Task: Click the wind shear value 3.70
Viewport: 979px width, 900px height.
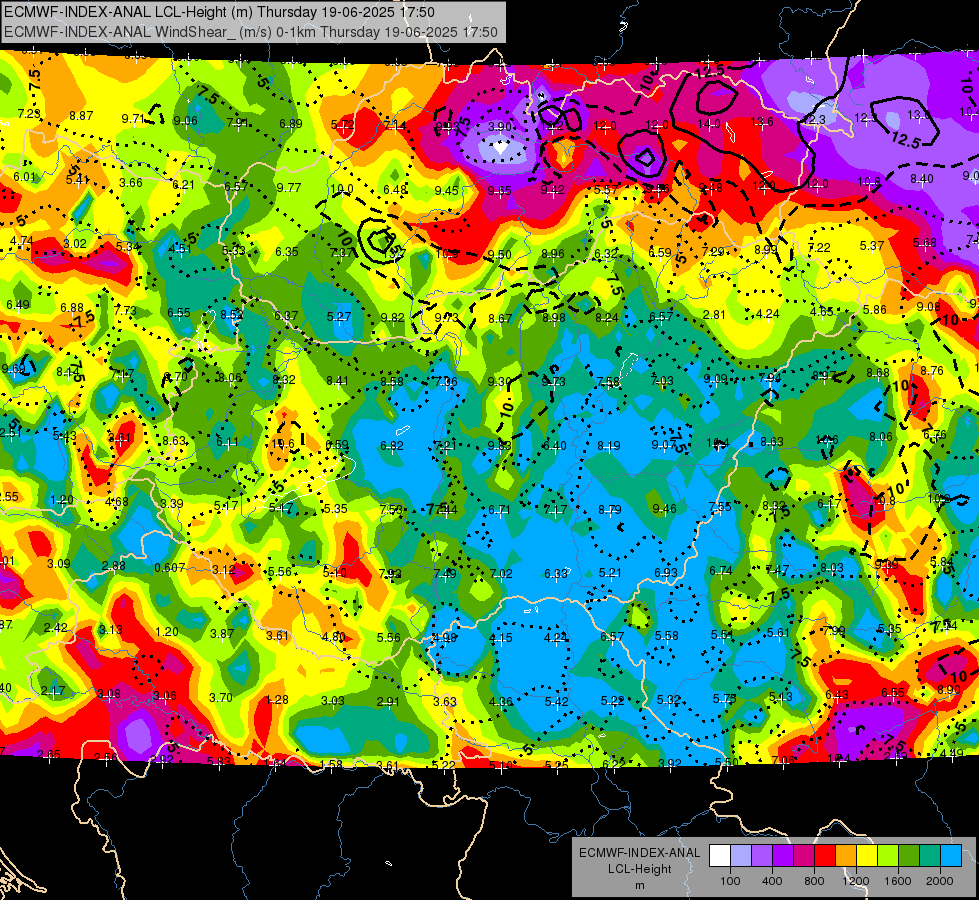Action: [220, 698]
